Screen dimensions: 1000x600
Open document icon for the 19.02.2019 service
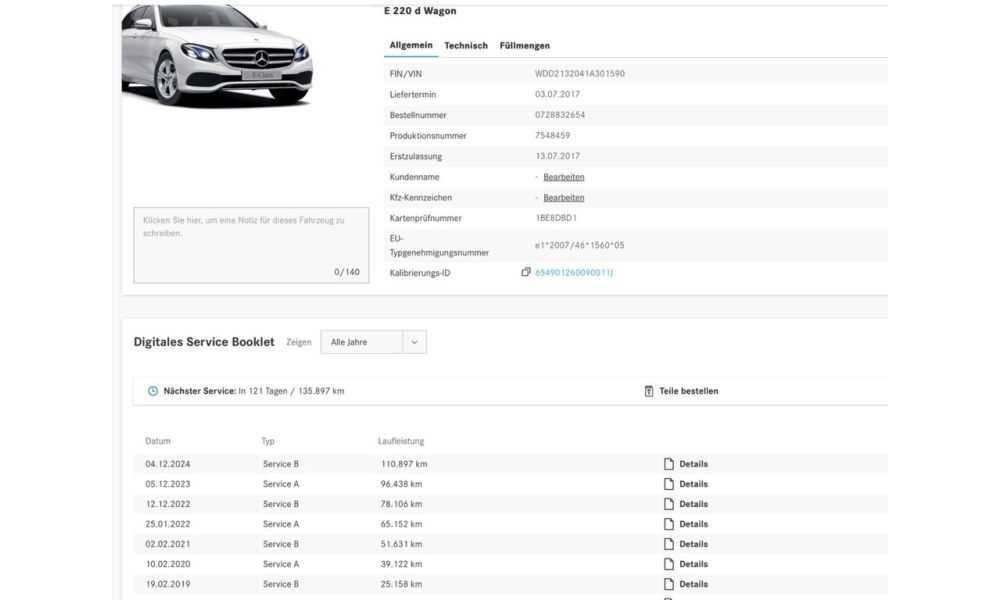pos(668,584)
